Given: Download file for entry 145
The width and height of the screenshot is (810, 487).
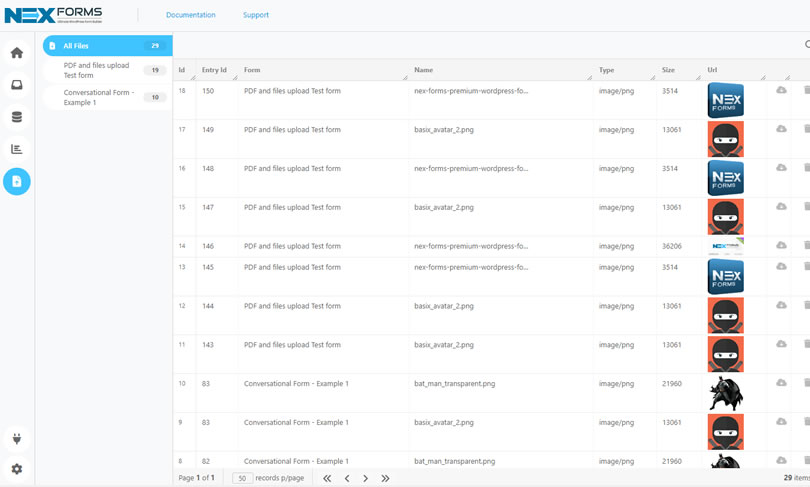Looking at the screenshot, I should coord(781,266).
